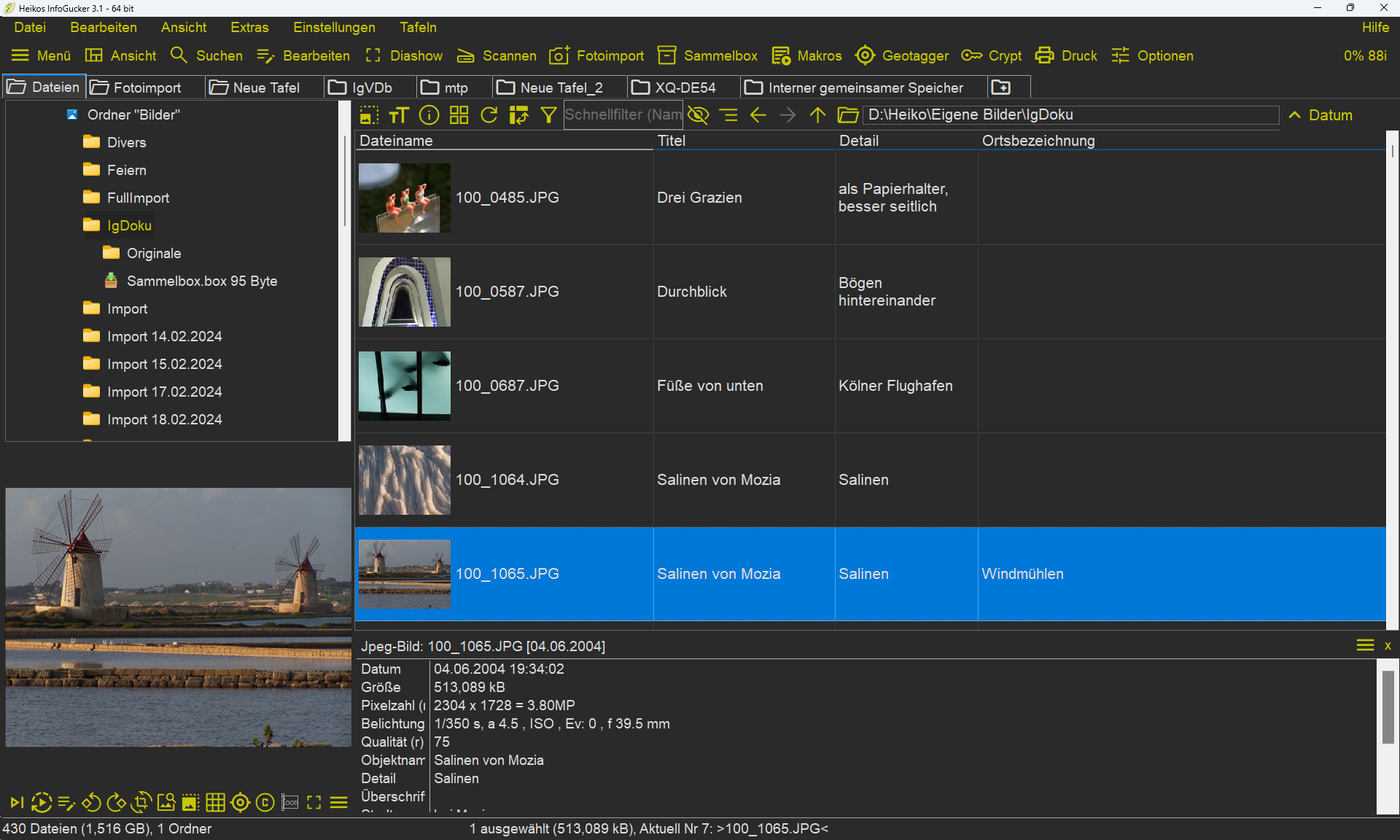Toggle the quick filter funnel
The width and height of the screenshot is (1400, 840).
tap(548, 115)
